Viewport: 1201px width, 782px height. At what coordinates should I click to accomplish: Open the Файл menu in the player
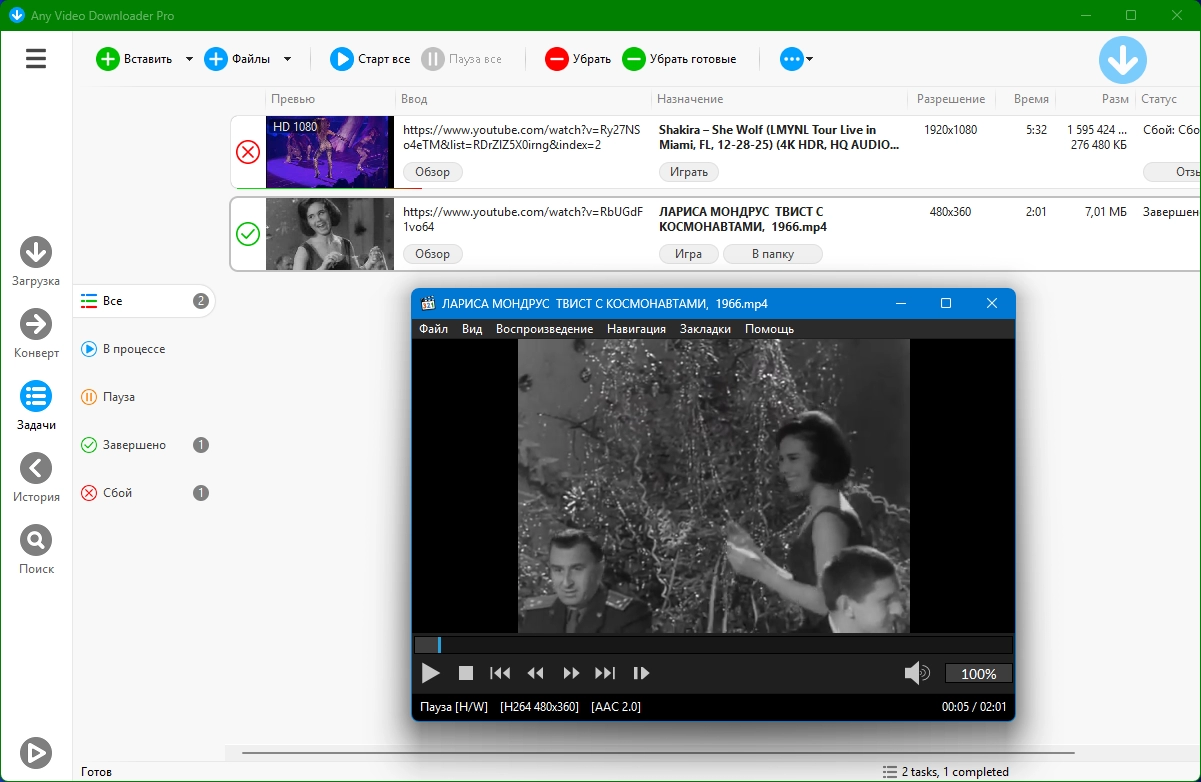433,329
